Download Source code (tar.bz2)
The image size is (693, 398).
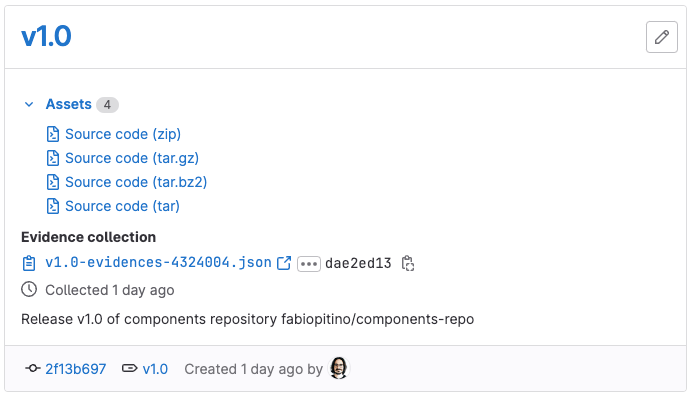(136, 182)
